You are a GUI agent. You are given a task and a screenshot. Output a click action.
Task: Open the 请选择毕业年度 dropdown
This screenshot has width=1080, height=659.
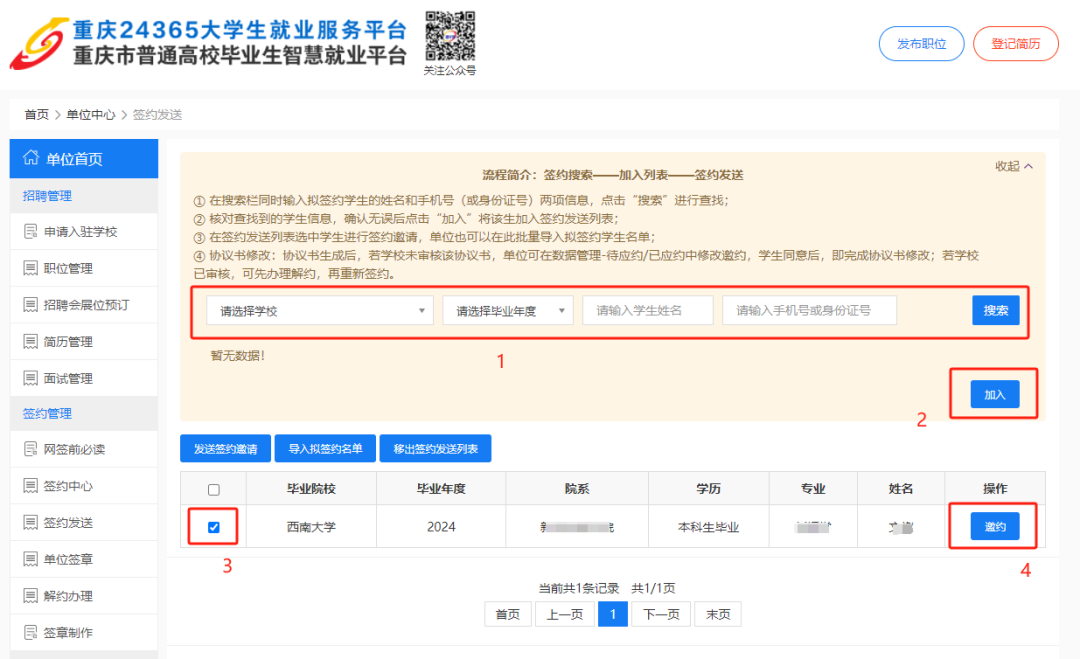pos(508,311)
